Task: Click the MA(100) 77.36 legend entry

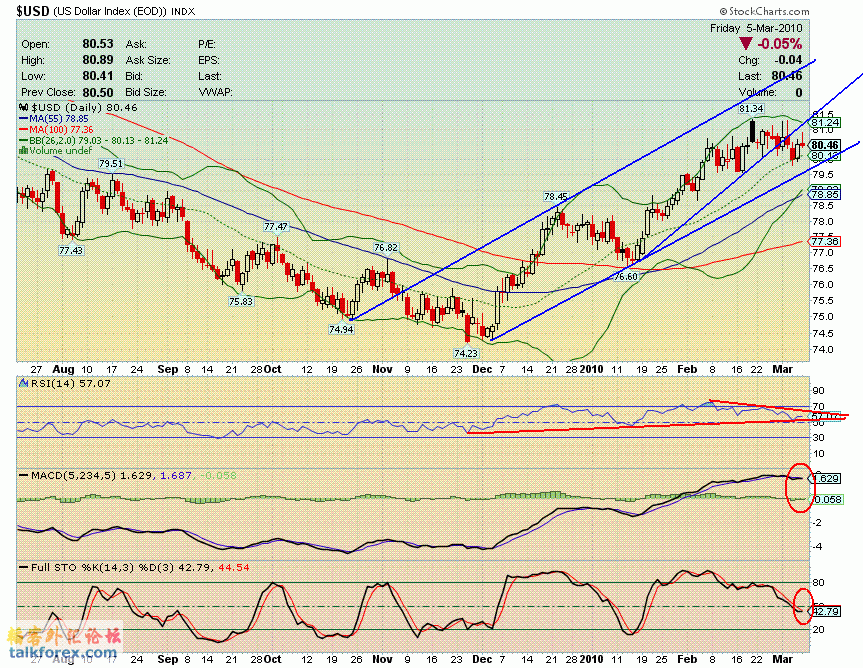Action: point(56,129)
